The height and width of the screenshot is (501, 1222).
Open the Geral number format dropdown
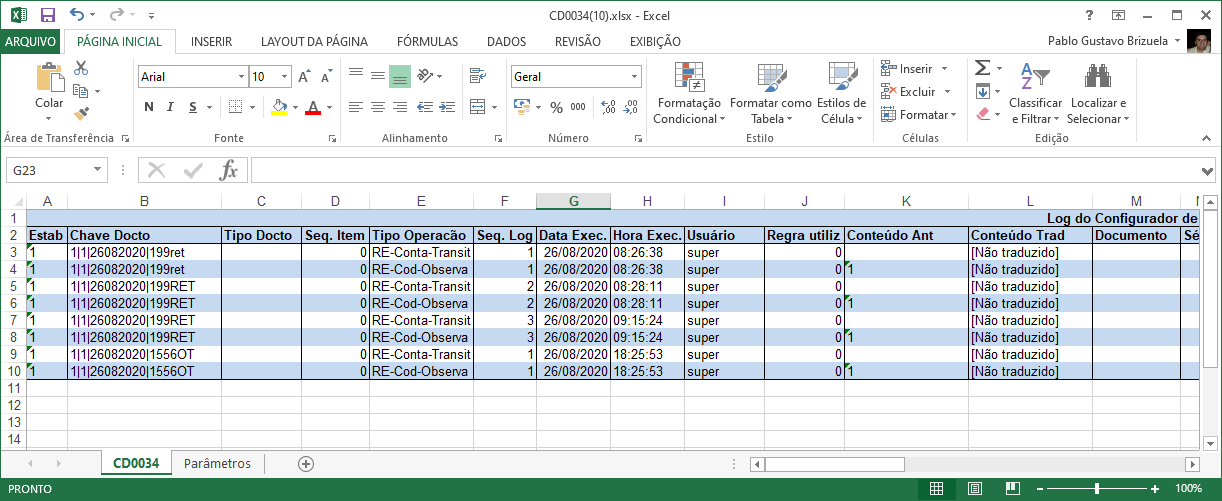click(635, 77)
